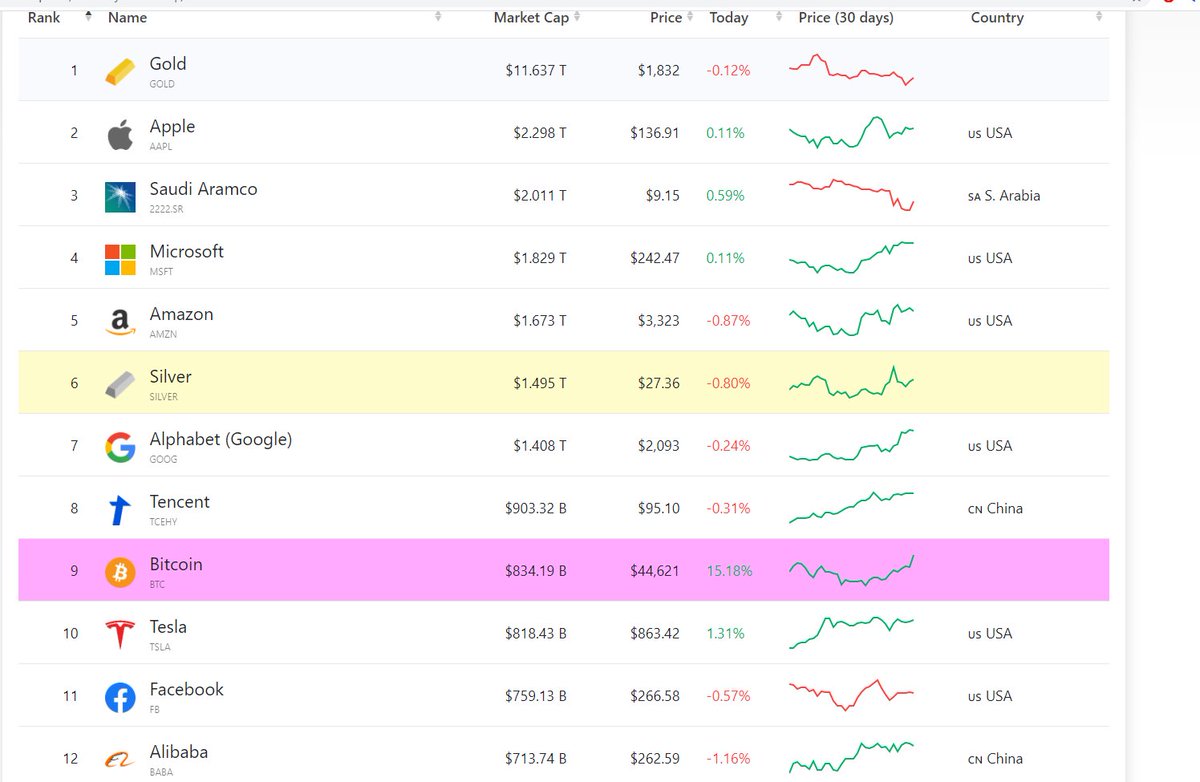This screenshot has width=1200, height=782.
Task: Click Facebook market cap $759.13 B
Action: pos(536,696)
